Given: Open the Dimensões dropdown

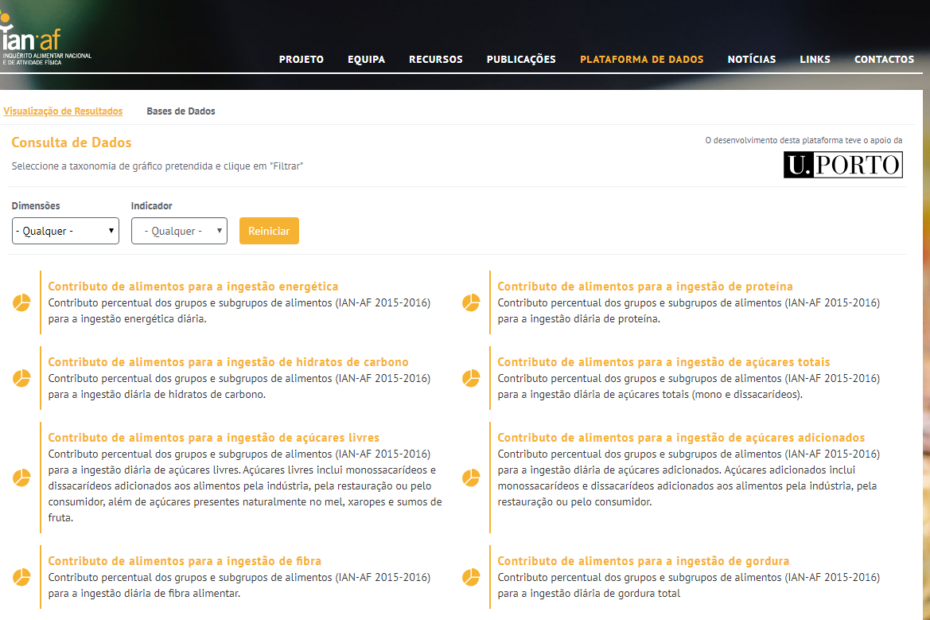Looking at the screenshot, I should pyautogui.click(x=65, y=231).
